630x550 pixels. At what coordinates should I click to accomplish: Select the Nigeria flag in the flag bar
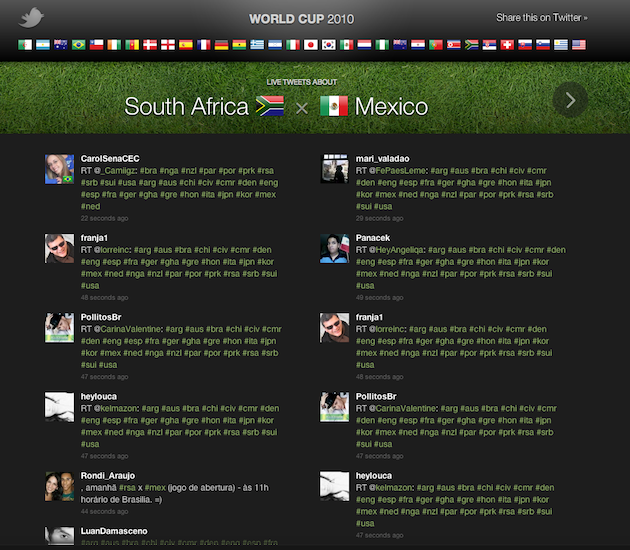pos(382,45)
